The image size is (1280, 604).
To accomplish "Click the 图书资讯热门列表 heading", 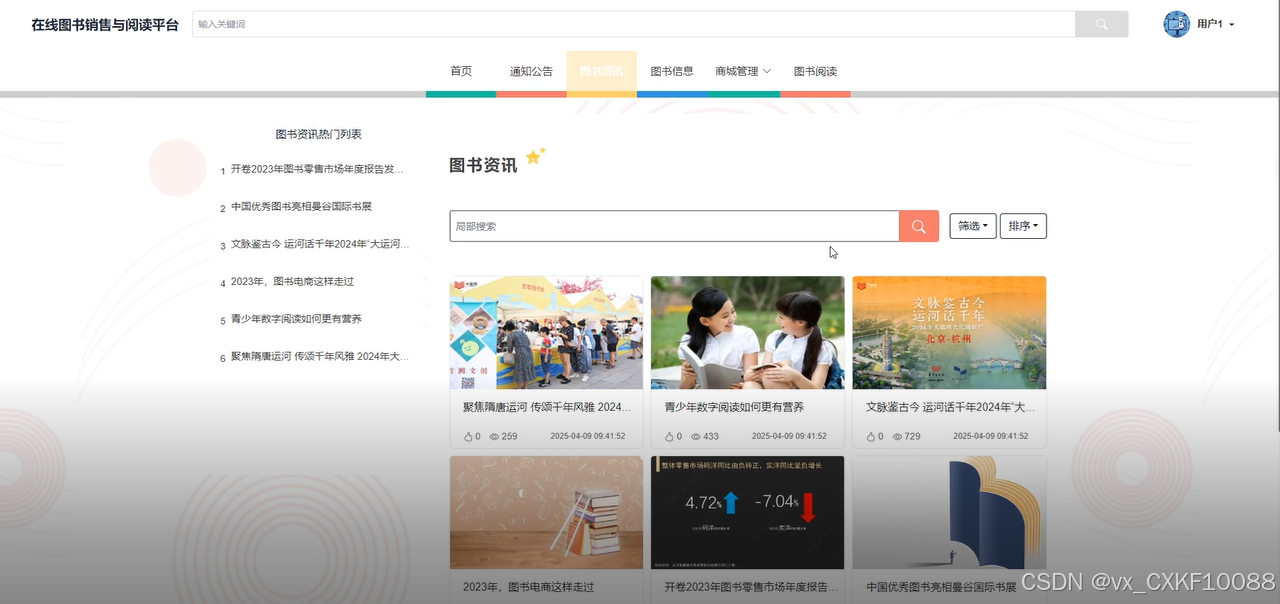I will coord(318,134).
